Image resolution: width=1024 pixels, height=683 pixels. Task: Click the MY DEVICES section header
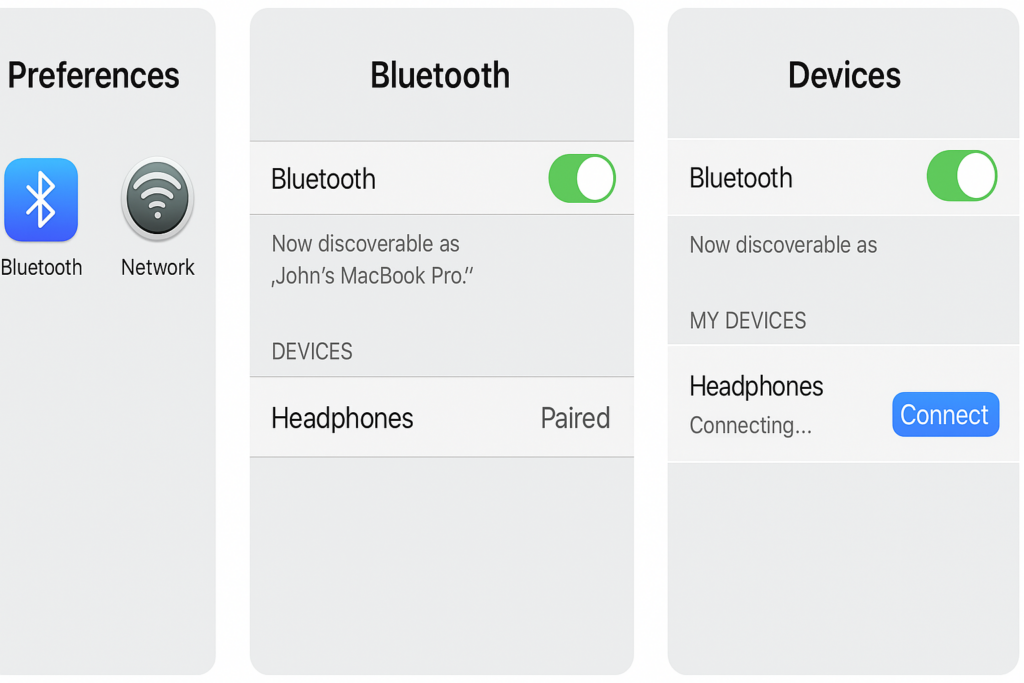tap(748, 321)
